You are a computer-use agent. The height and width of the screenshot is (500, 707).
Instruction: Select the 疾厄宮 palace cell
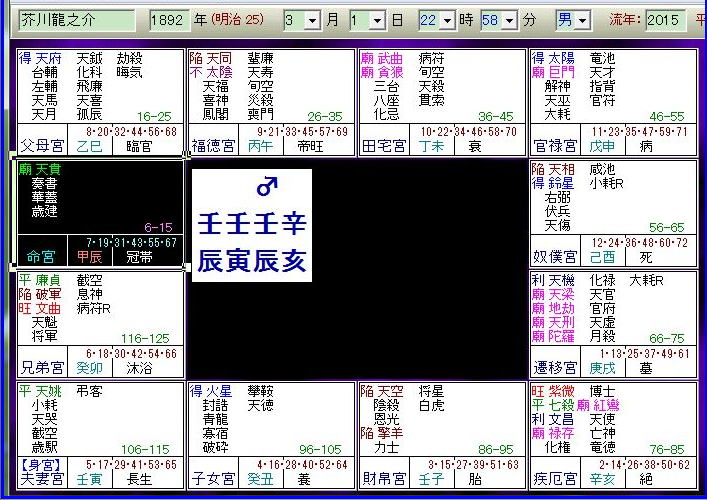pyautogui.click(x=612, y=434)
